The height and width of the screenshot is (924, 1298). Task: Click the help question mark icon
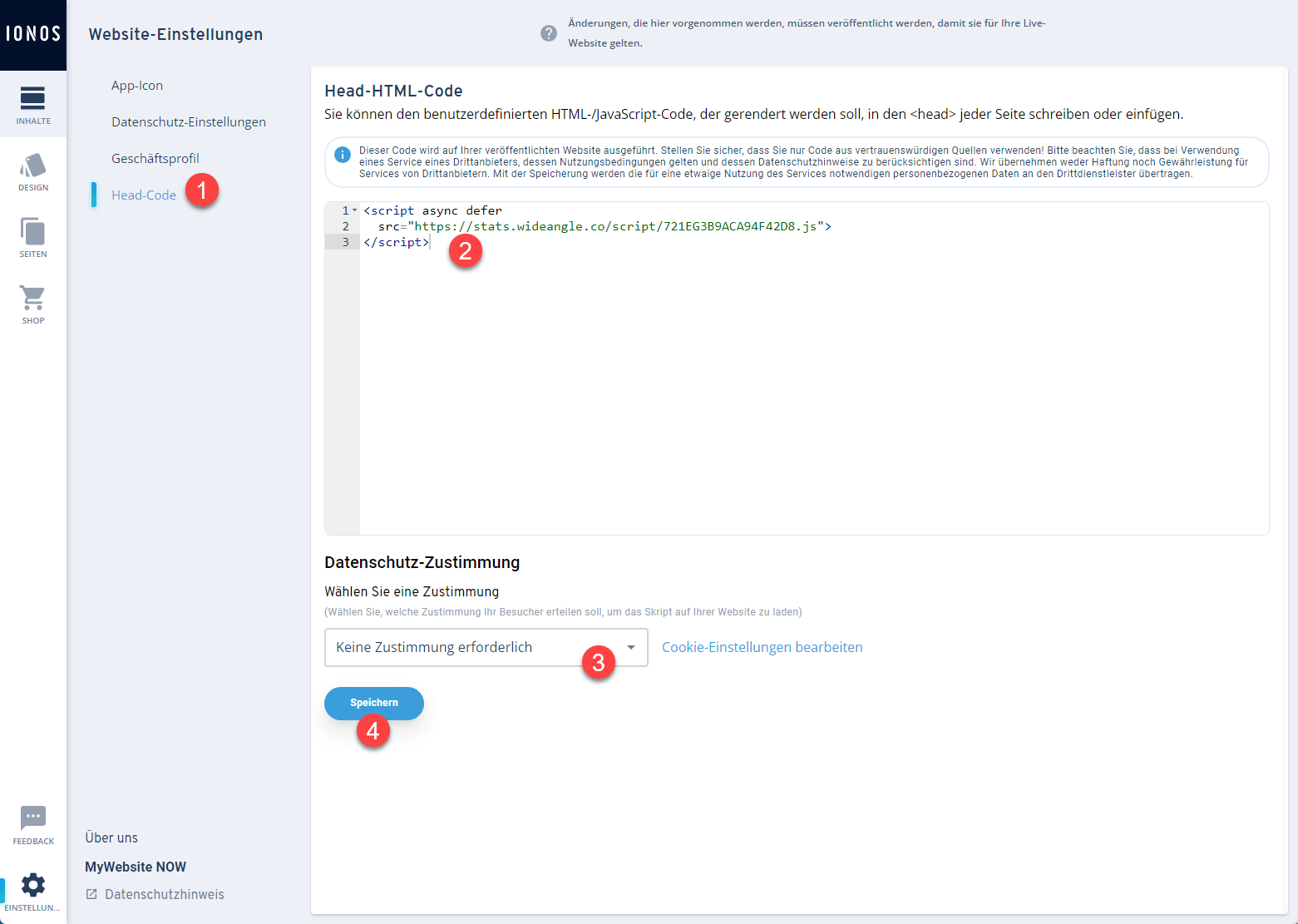(549, 33)
